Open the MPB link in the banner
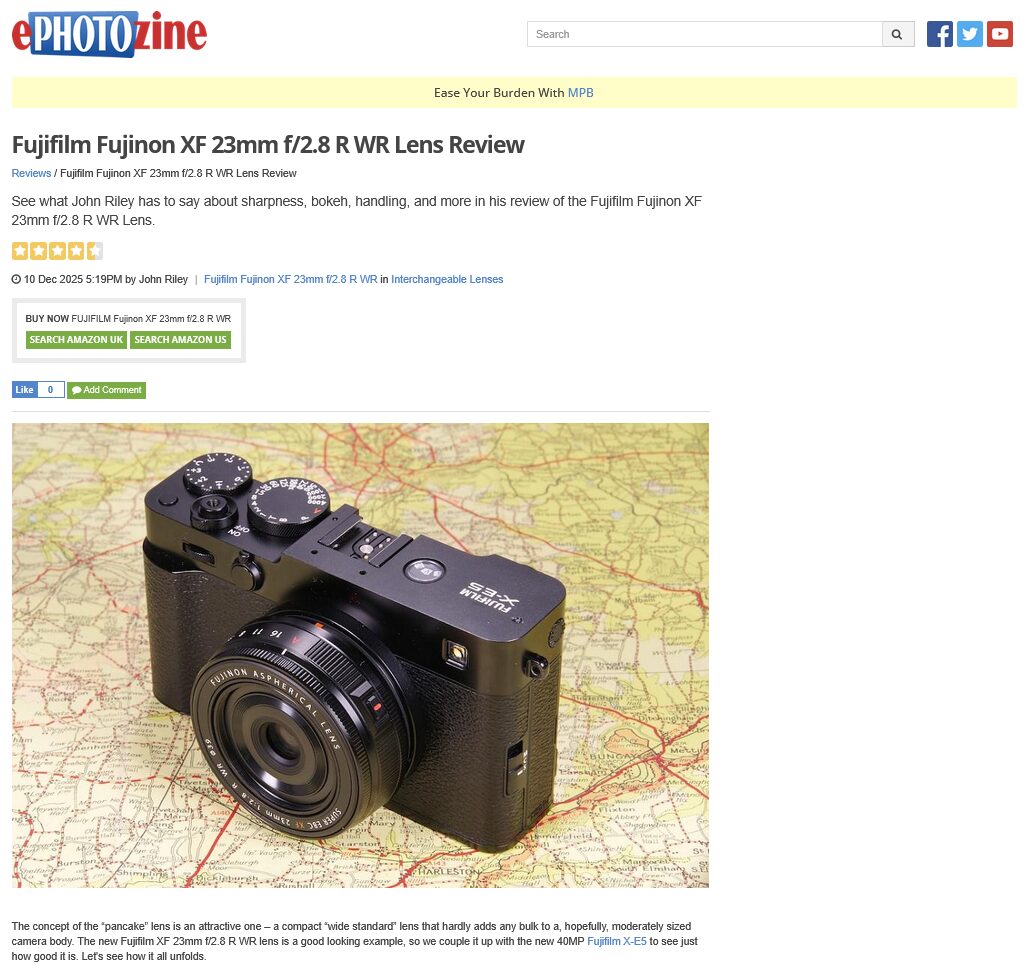1027x971 pixels. click(580, 93)
